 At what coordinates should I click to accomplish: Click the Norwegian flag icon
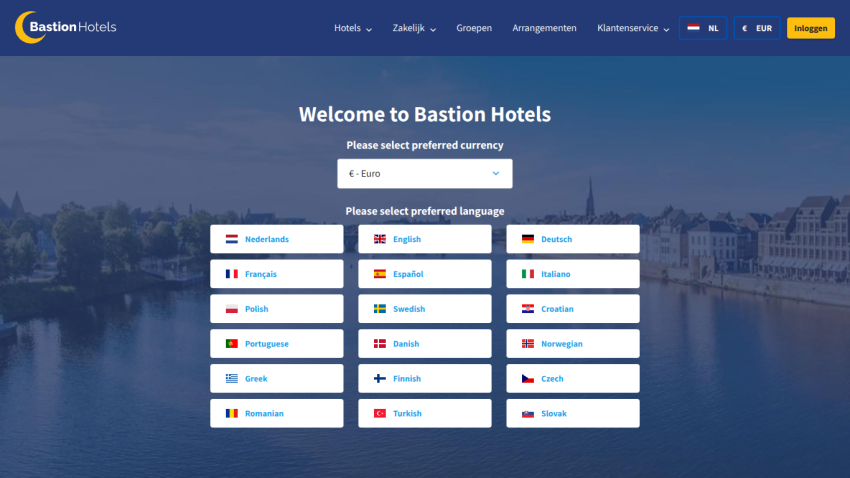(x=527, y=344)
